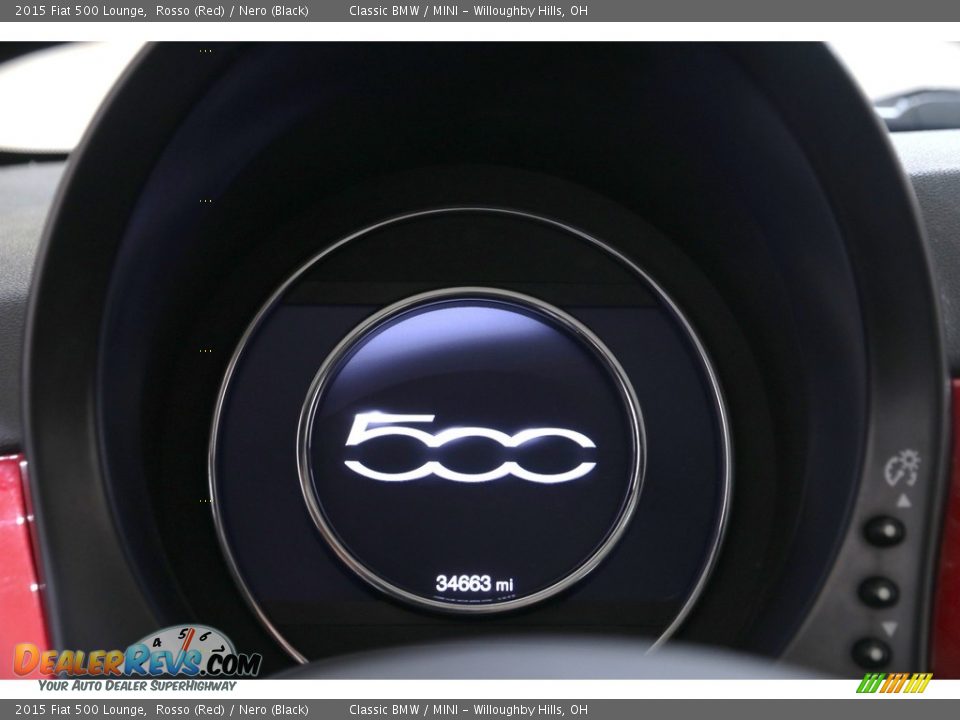Click the 500 logo on the cluster display
The image size is (960, 720).
[x=470, y=448]
